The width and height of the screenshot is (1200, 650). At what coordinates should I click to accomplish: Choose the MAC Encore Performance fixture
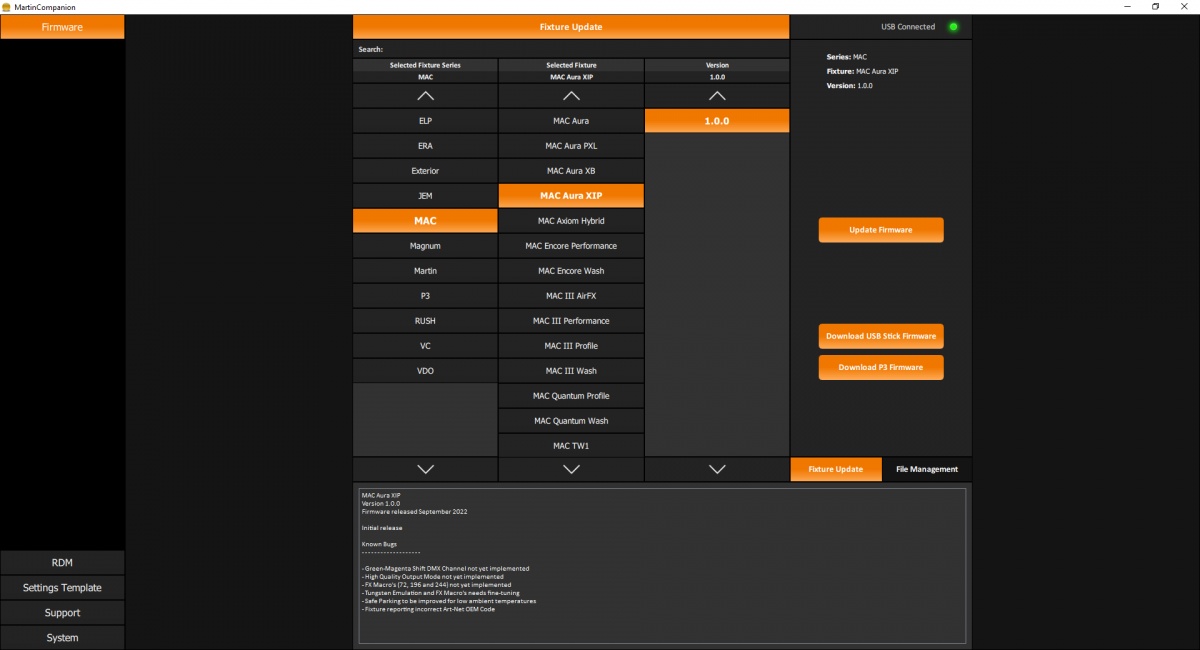click(x=571, y=246)
